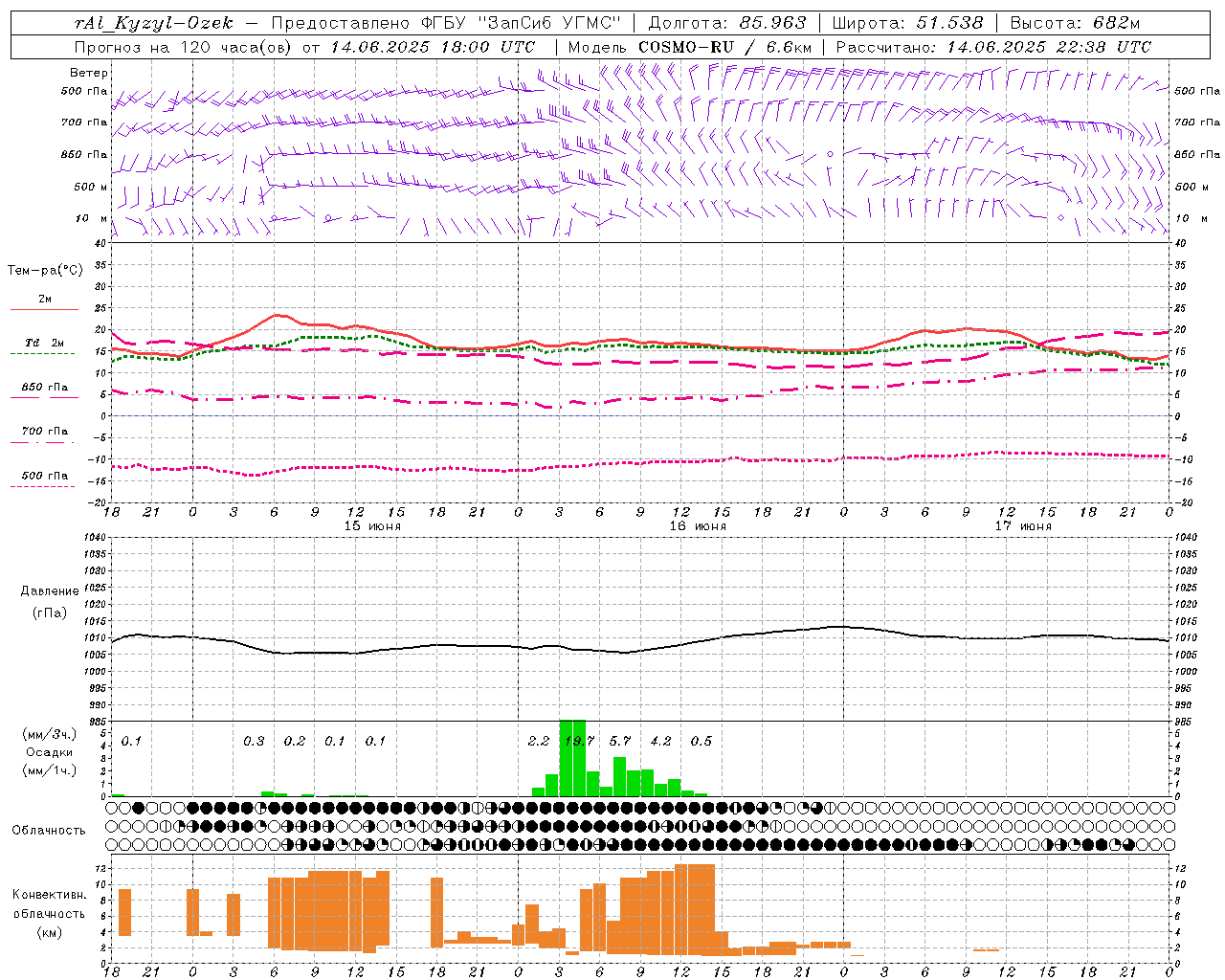
Task: Click the Td 2м dew point legend entry
Action: coord(45,343)
